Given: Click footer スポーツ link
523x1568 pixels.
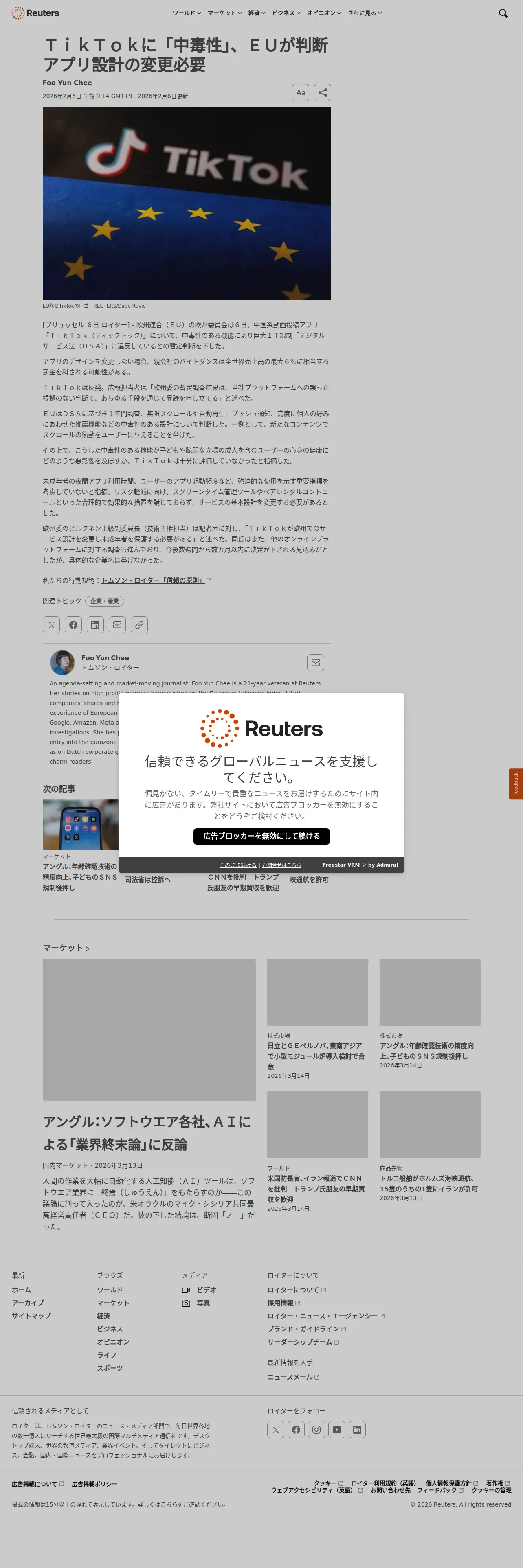Looking at the screenshot, I should (x=110, y=1368).
